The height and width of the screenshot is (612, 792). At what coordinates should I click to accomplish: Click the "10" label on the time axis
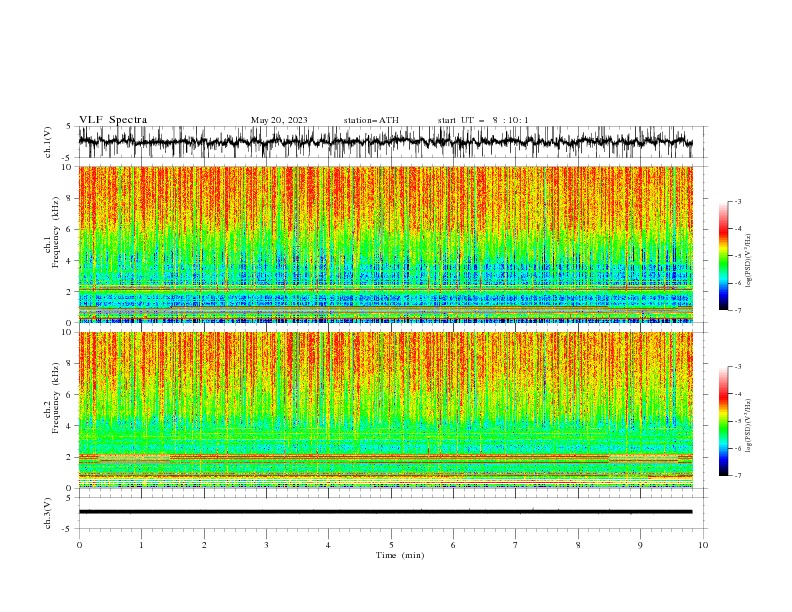click(703, 545)
